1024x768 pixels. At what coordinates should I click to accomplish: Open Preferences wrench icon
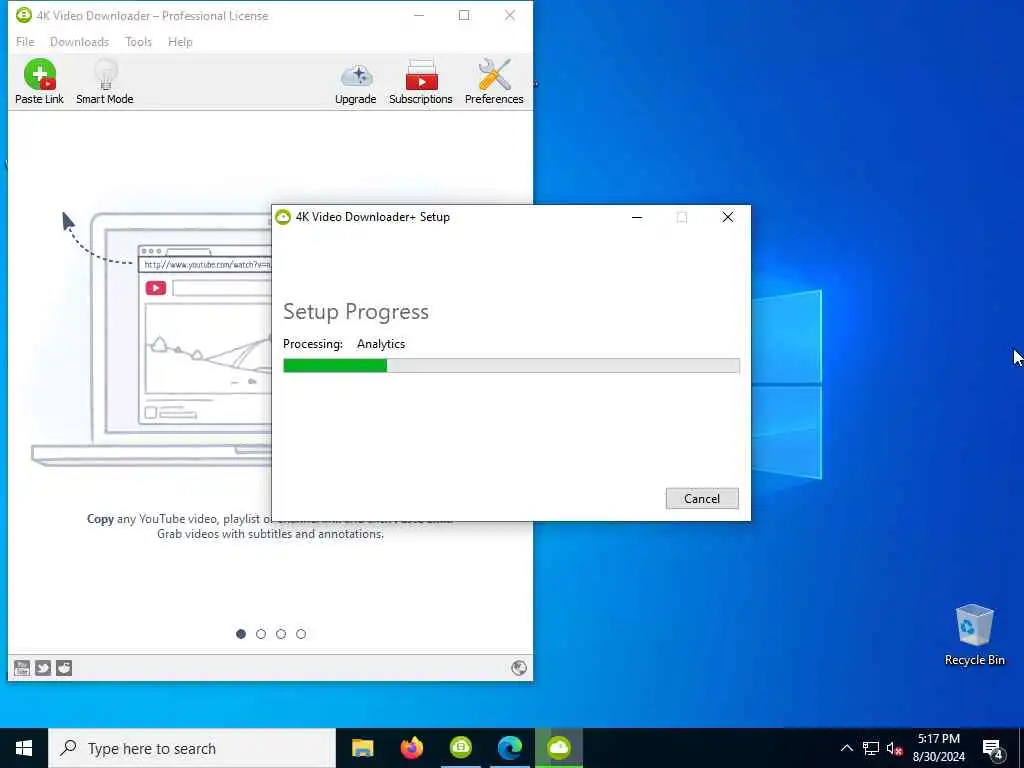(x=494, y=82)
